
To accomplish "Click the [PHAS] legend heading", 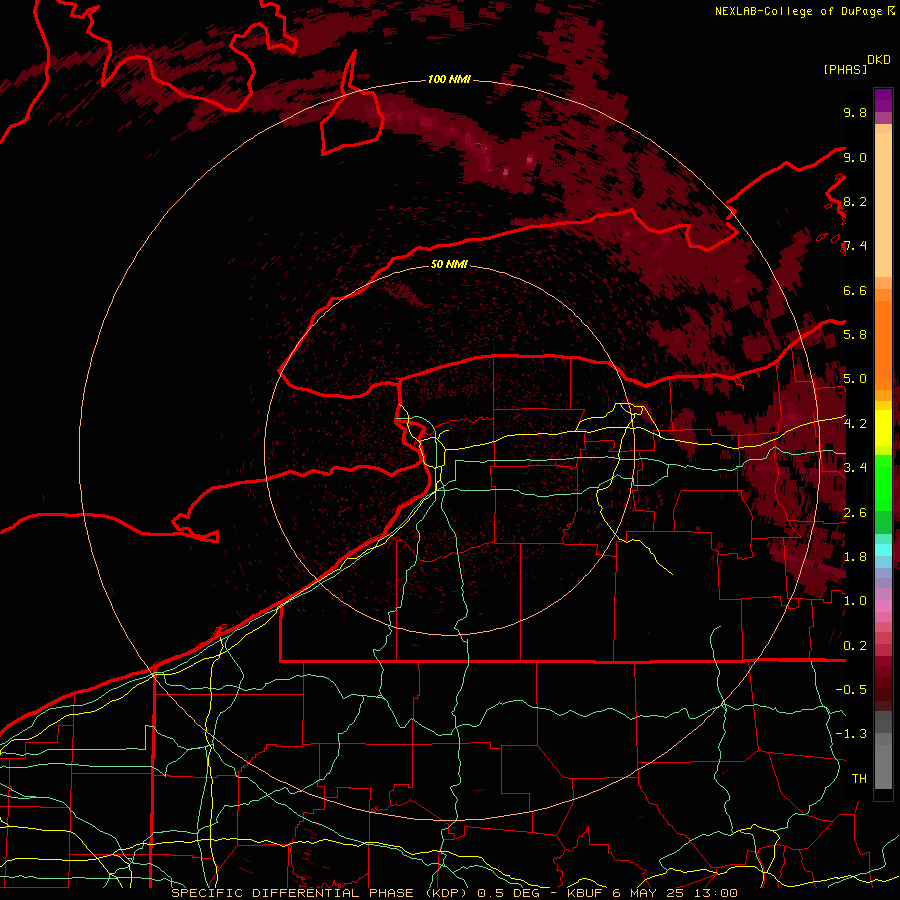I will (845, 69).
